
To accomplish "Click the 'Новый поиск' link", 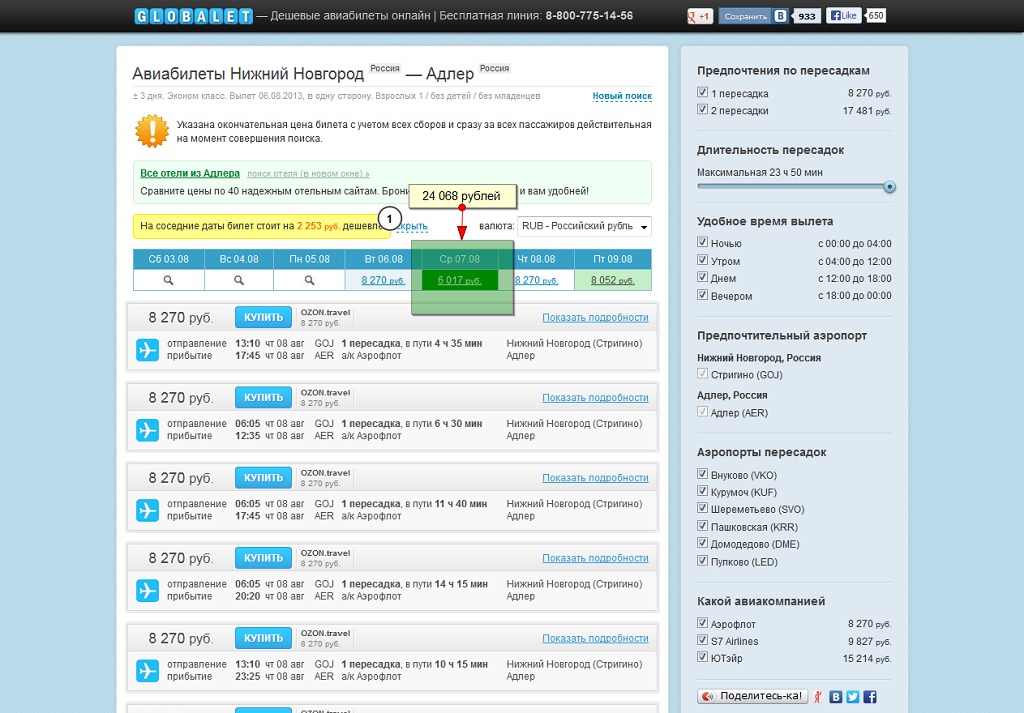I will (x=621, y=96).
